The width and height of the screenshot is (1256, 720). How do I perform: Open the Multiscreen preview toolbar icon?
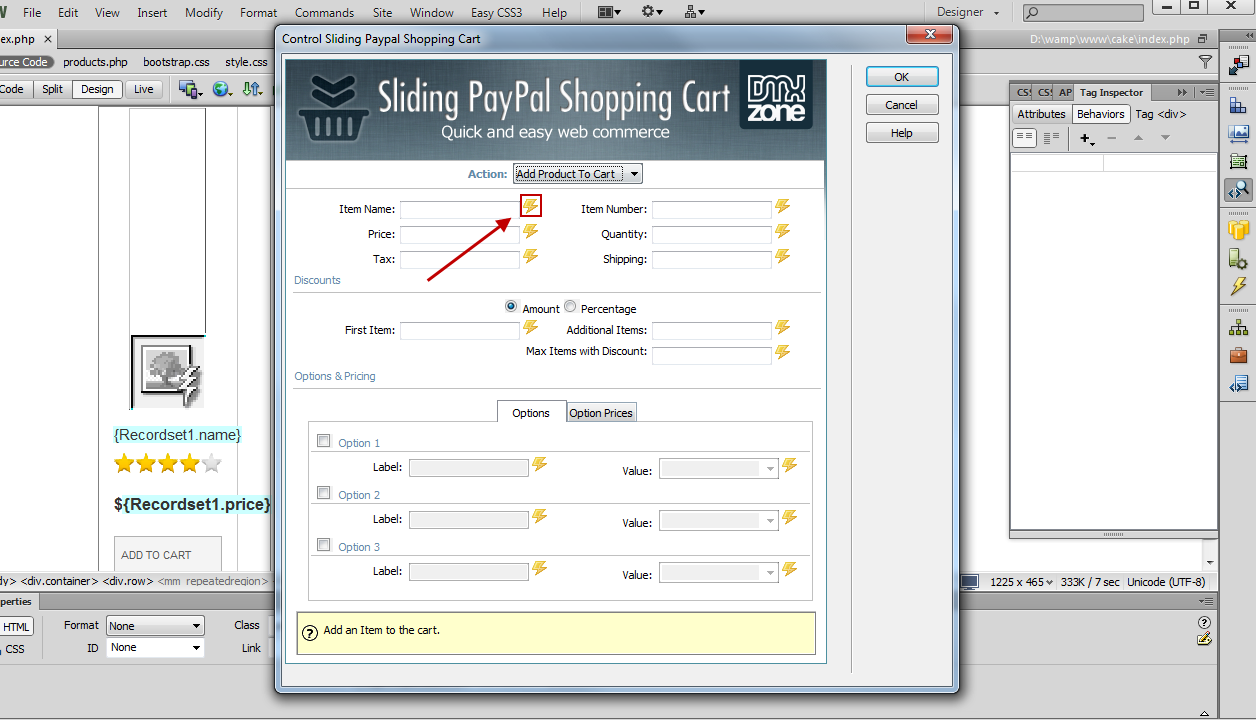[190, 89]
